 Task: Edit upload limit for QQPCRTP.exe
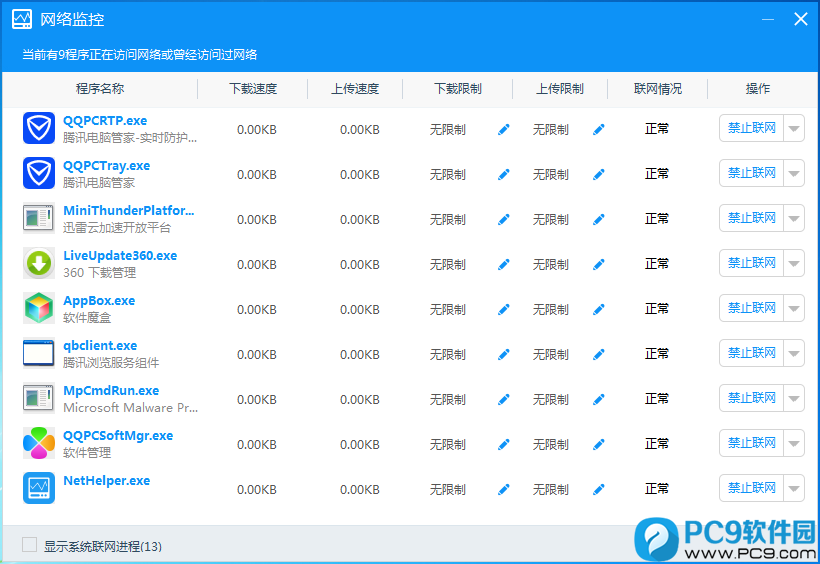pos(599,129)
